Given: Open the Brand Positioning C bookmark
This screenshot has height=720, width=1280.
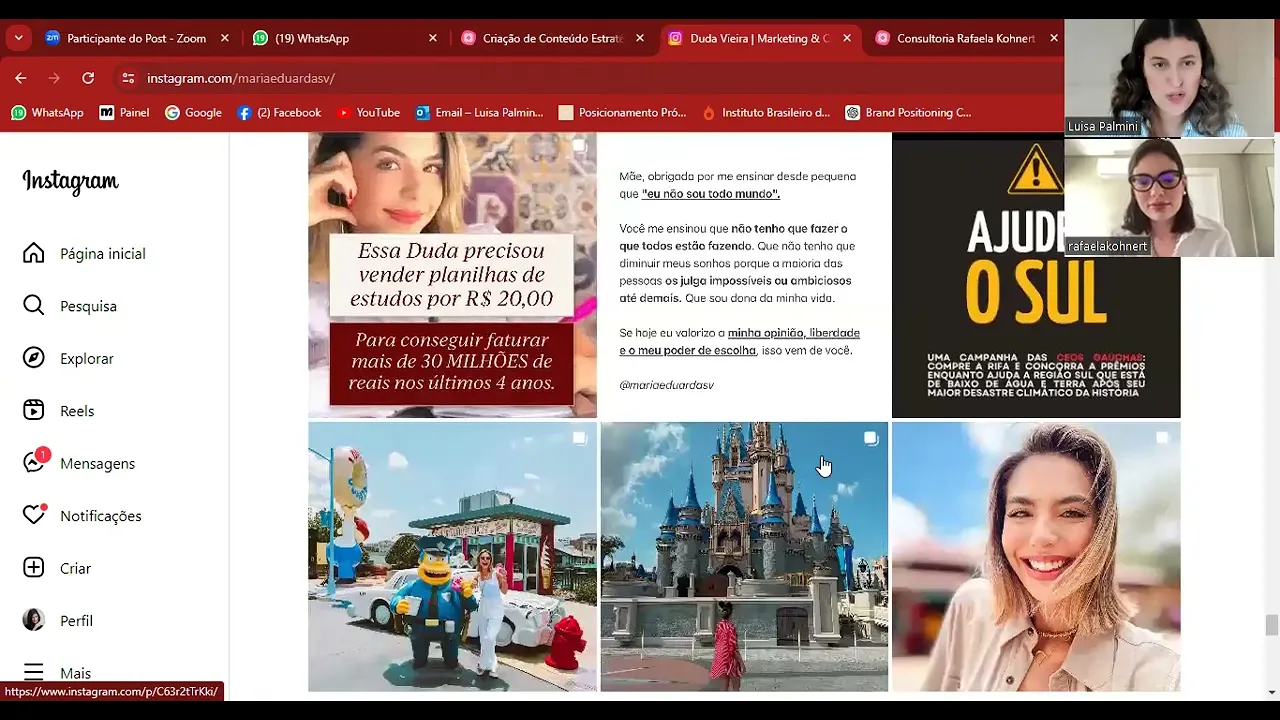Looking at the screenshot, I should pos(908,113).
